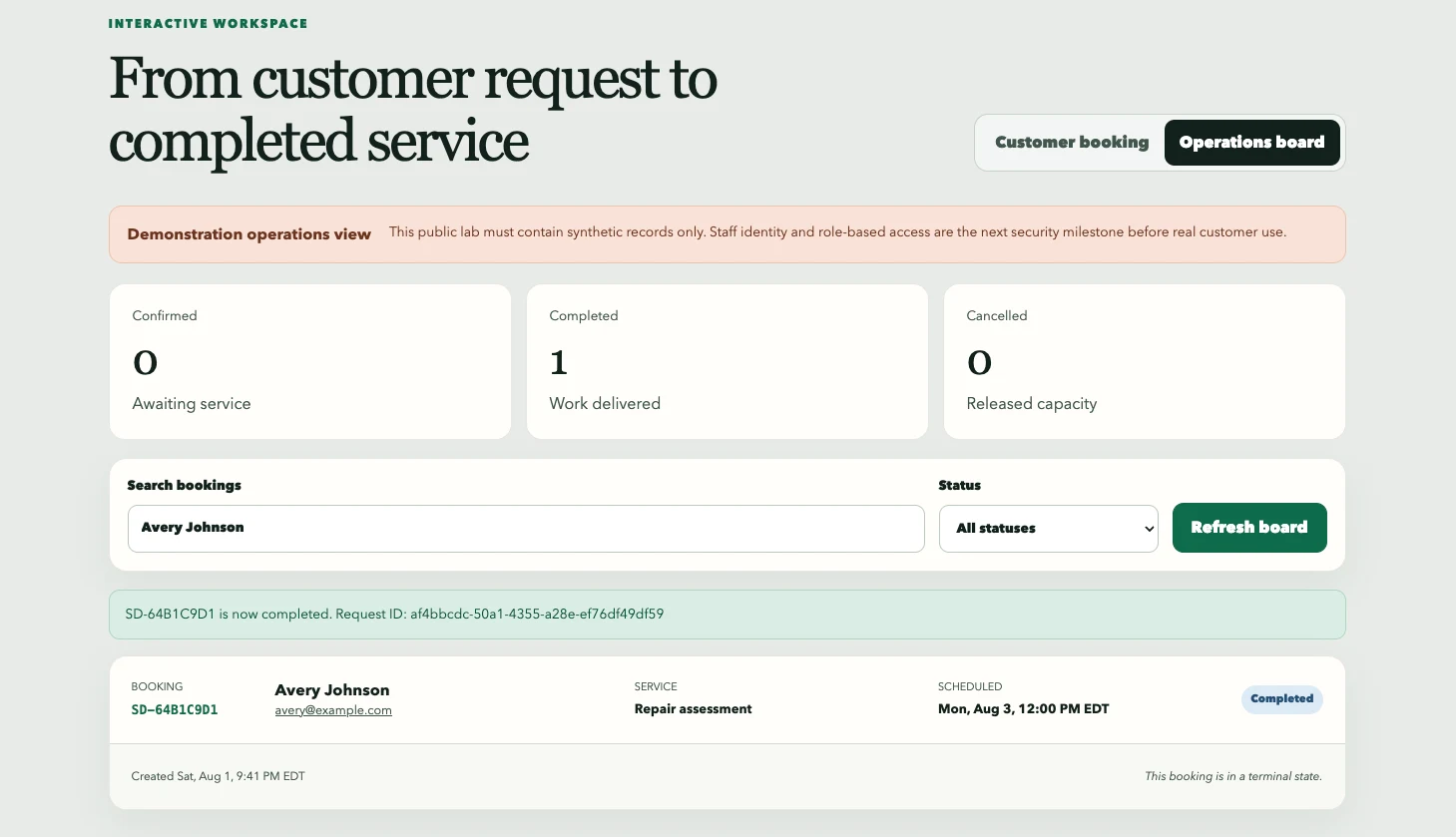The image size is (1456, 837).
Task: Switch to the Customer booking tab
Action: [x=1072, y=143]
